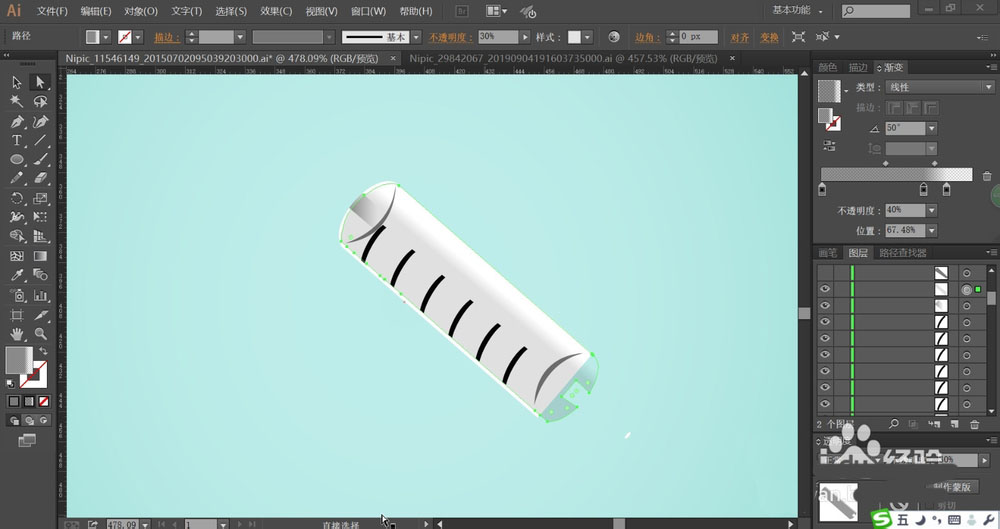Show the hidden top row via its empty eye box
1000x529 pixels.
(825, 272)
